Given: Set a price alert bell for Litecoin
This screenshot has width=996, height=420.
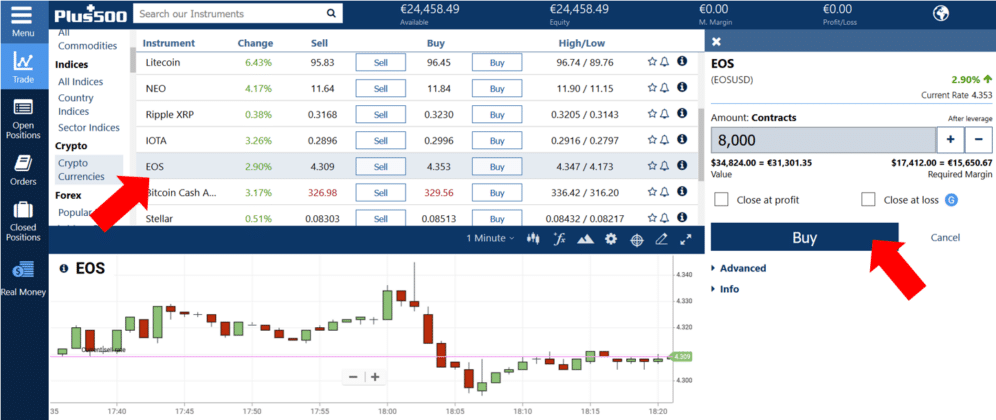Looking at the screenshot, I should pyautogui.click(x=665, y=62).
